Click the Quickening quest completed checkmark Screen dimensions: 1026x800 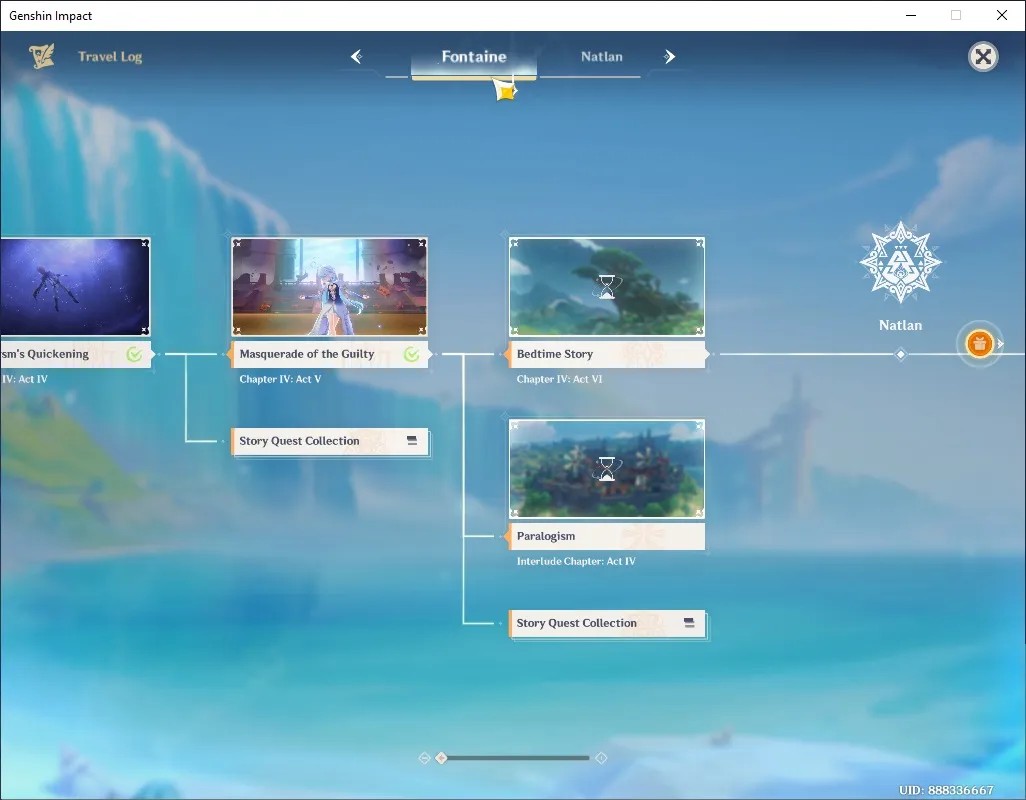click(x=134, y=355)
